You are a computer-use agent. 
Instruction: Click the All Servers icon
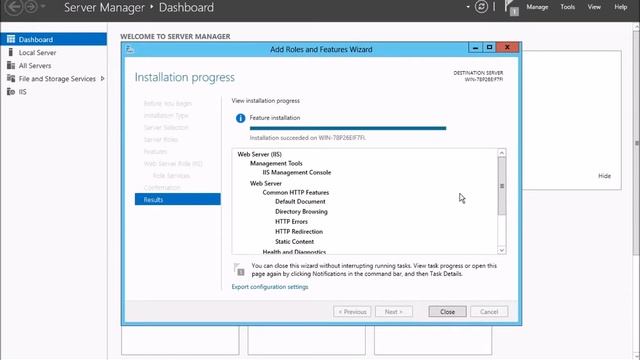pos(11,65)
